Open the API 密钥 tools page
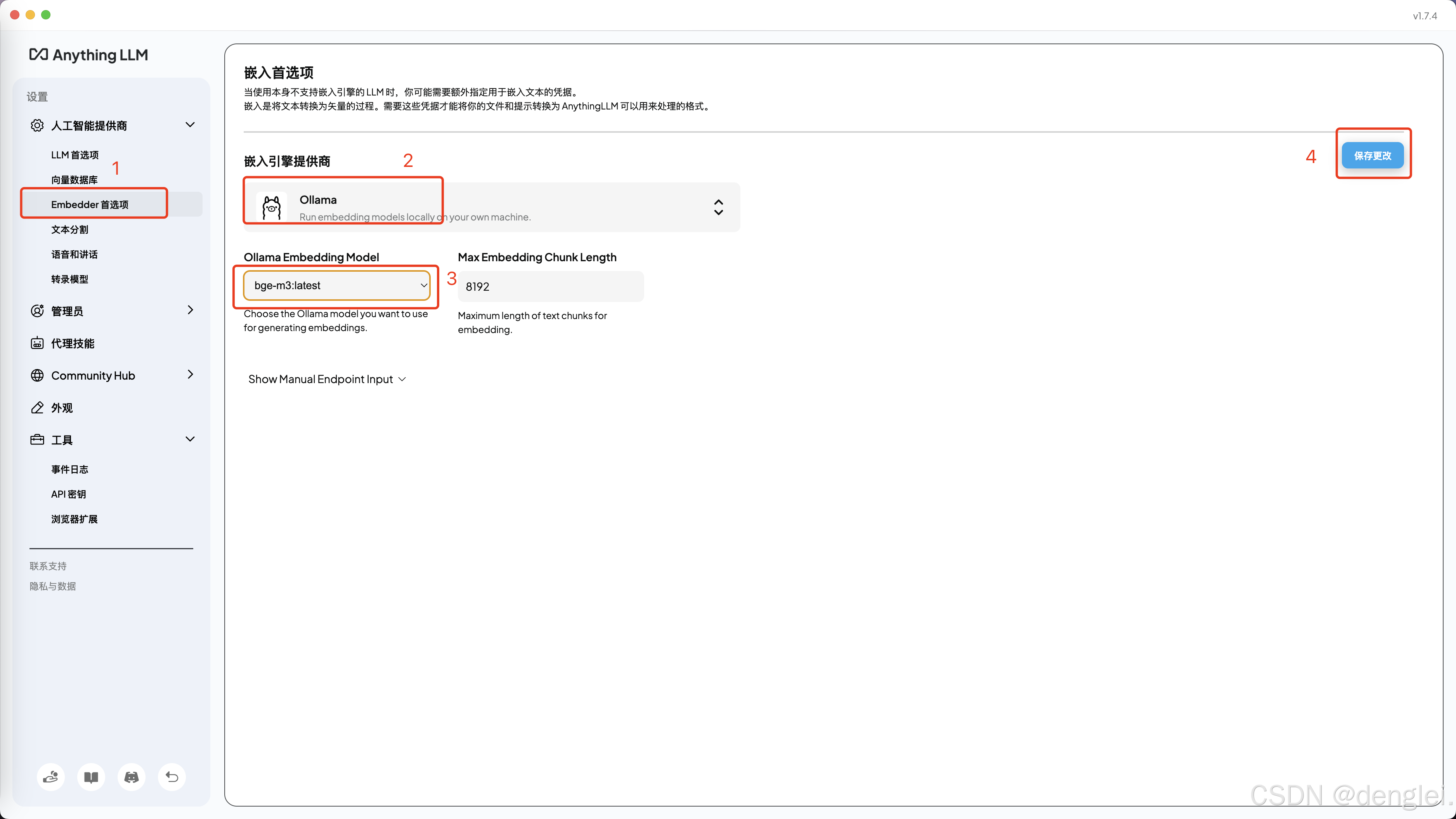The image size is (1456, 819). pos(68,494)
